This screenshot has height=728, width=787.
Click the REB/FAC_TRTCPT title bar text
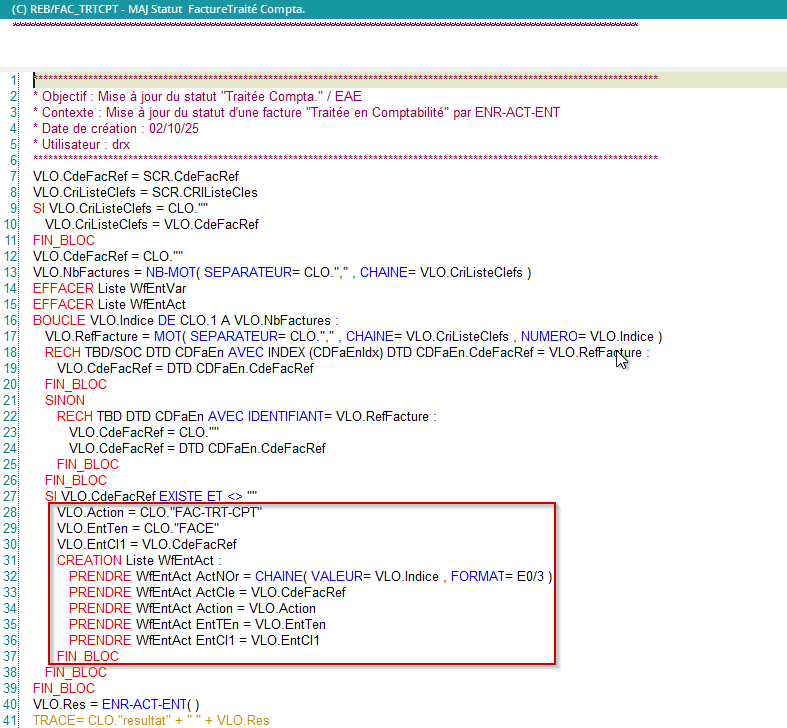click(158, 8)
